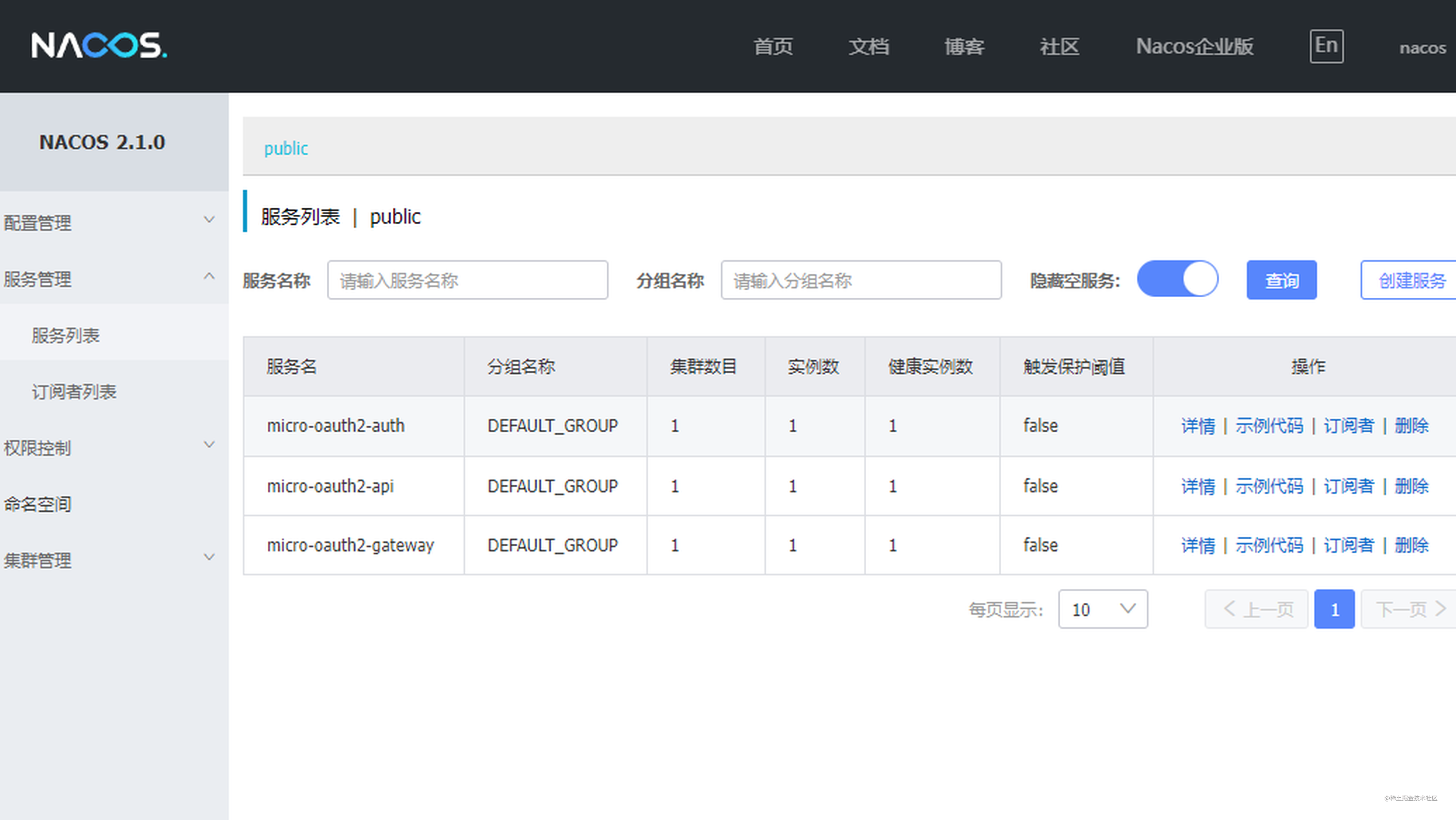
Task: Expand the 权限控制 menu chevron
Action: tap(209, 444)
